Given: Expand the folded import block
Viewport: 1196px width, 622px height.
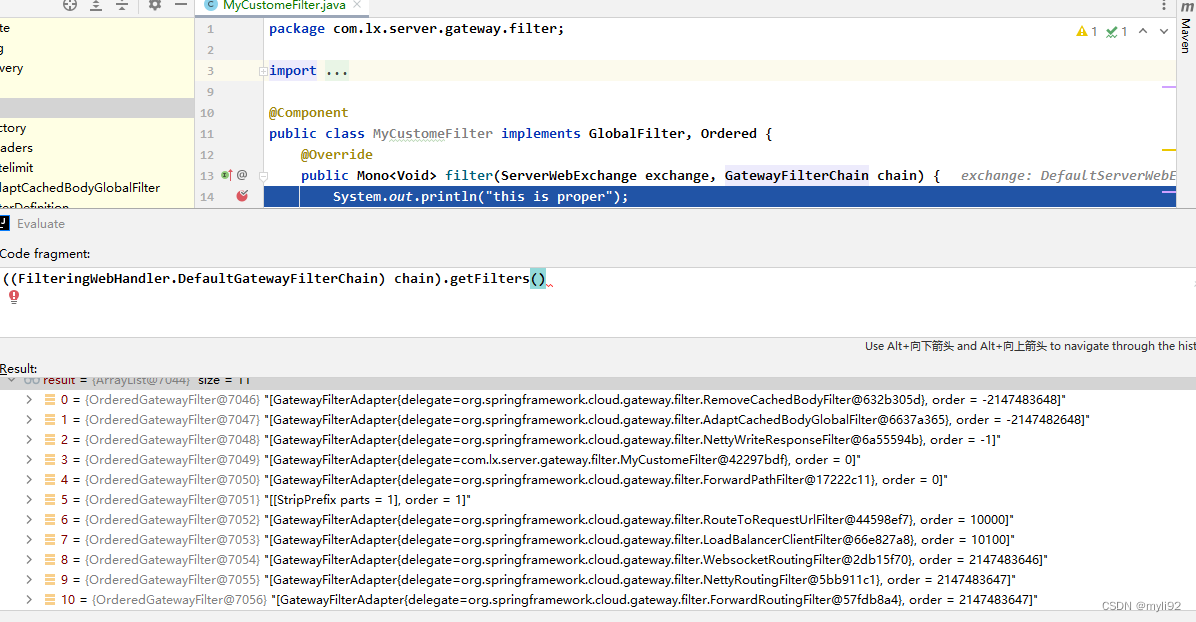Looking at the screenshot, I should coord(262,71).
